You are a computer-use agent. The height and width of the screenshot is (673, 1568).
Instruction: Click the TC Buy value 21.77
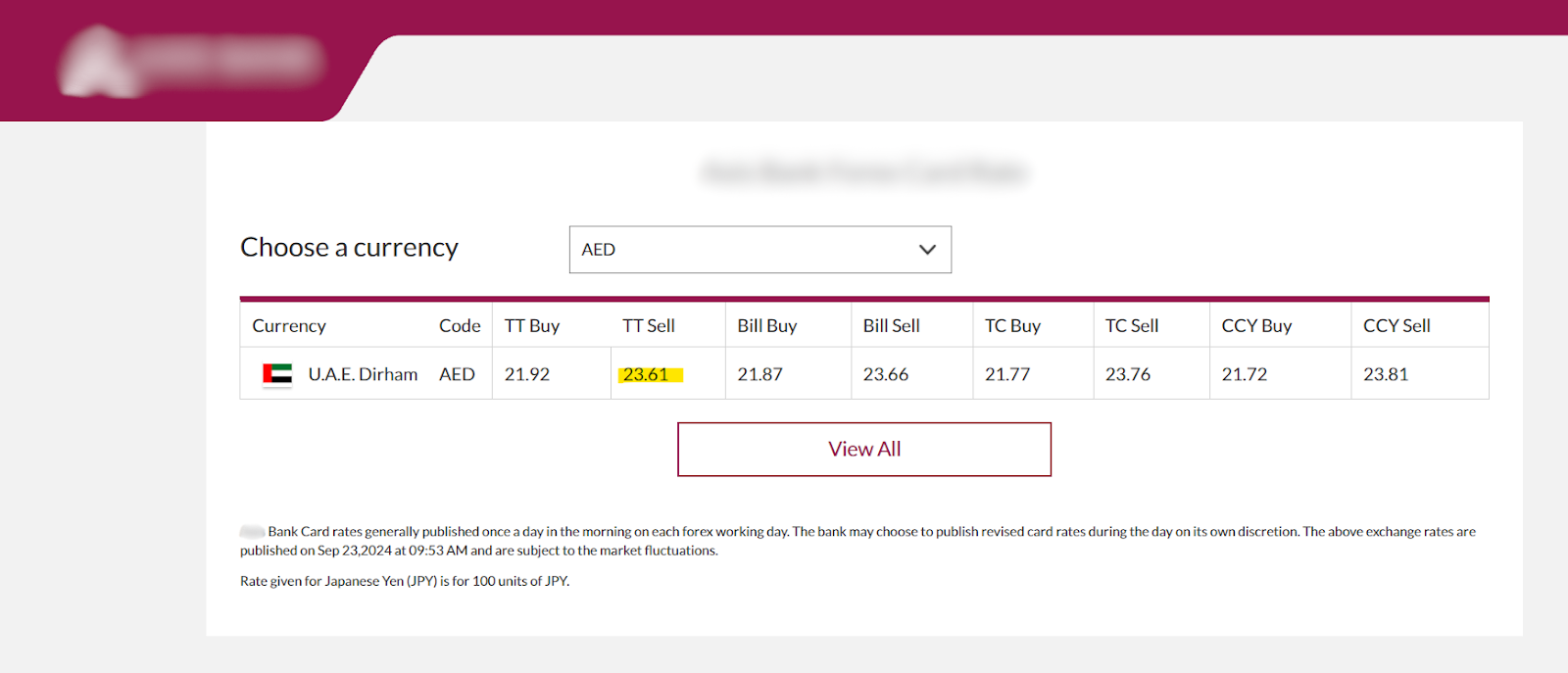[x=1007, y=374]
